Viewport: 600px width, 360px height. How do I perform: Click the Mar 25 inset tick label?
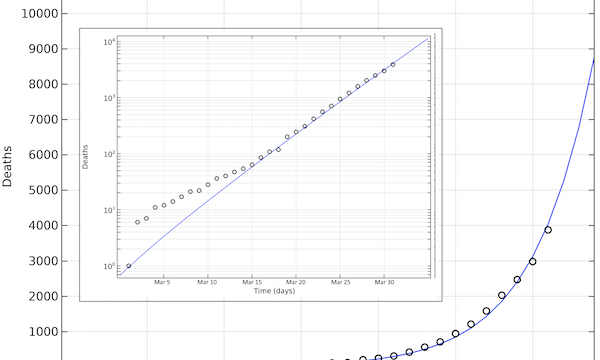tap(340, 282)
